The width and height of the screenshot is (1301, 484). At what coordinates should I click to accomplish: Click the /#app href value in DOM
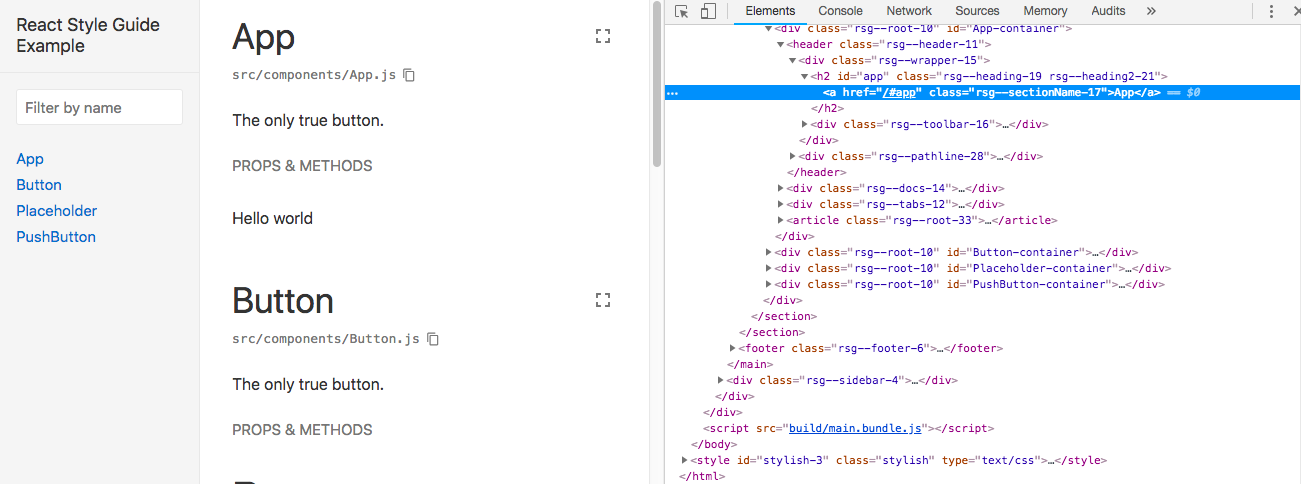(899, 92)
